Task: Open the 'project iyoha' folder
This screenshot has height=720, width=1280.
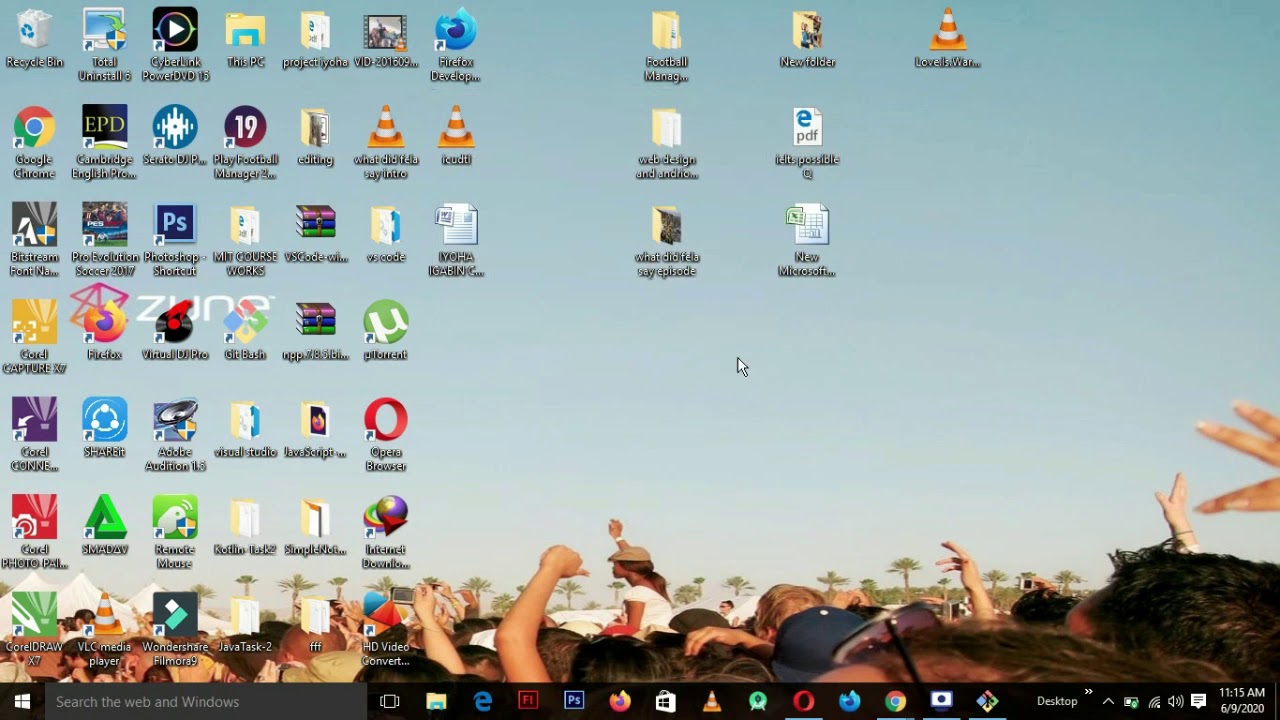Action: 315,40
